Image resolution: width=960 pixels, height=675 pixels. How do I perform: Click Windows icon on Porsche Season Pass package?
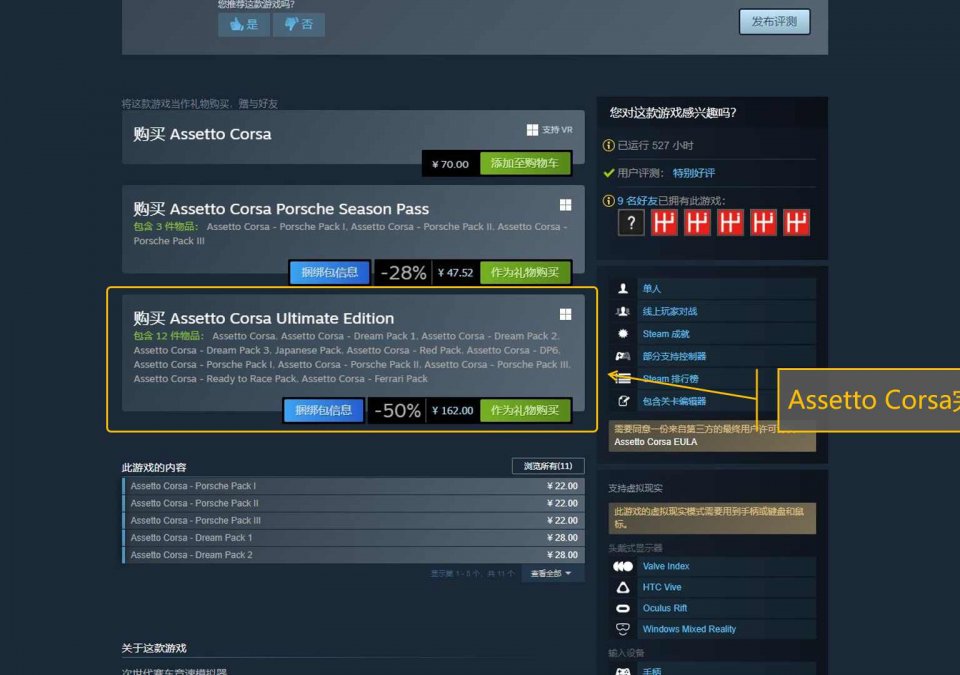pyautogui.click(x=565, y=205)
